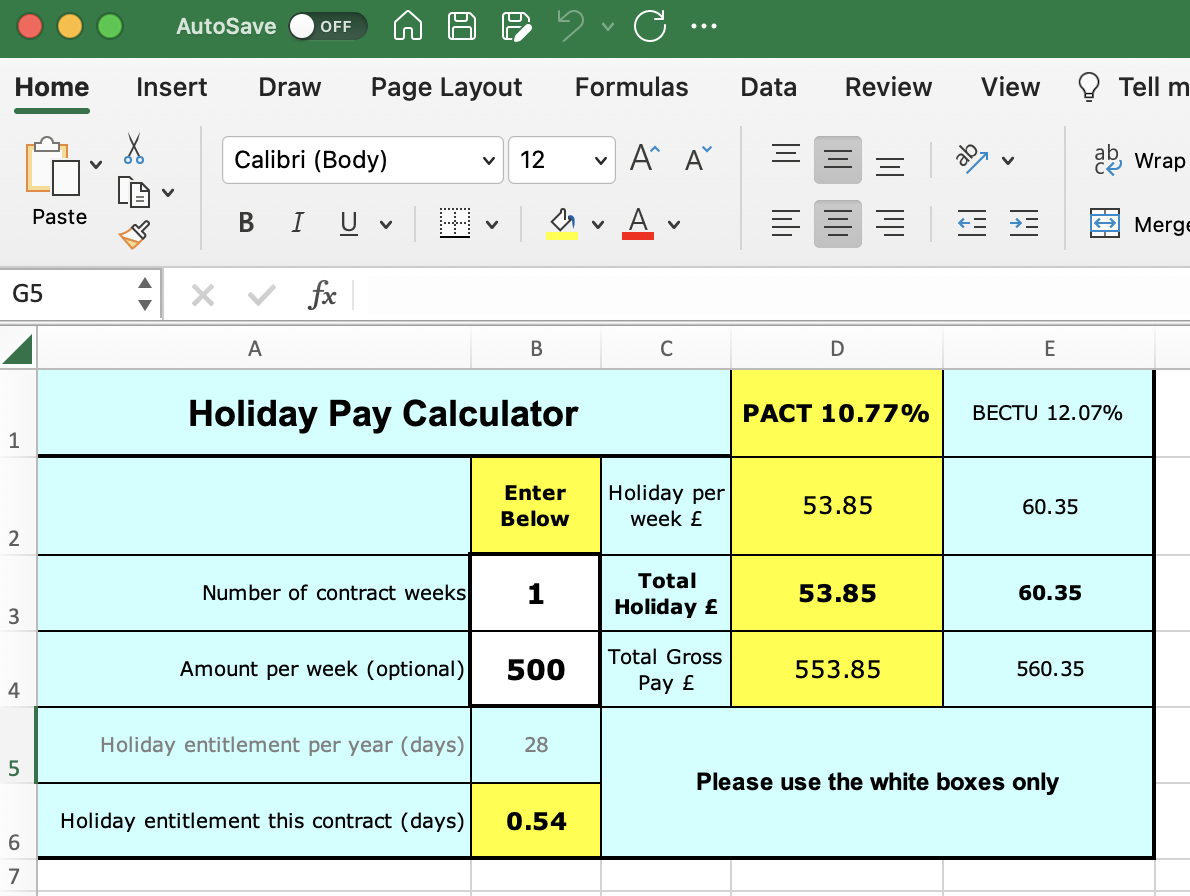Image resolution: width=1190 pixels, height=896 pixels.
Task: Click the Save As (disk with pencil) icon
Action: 517,26
